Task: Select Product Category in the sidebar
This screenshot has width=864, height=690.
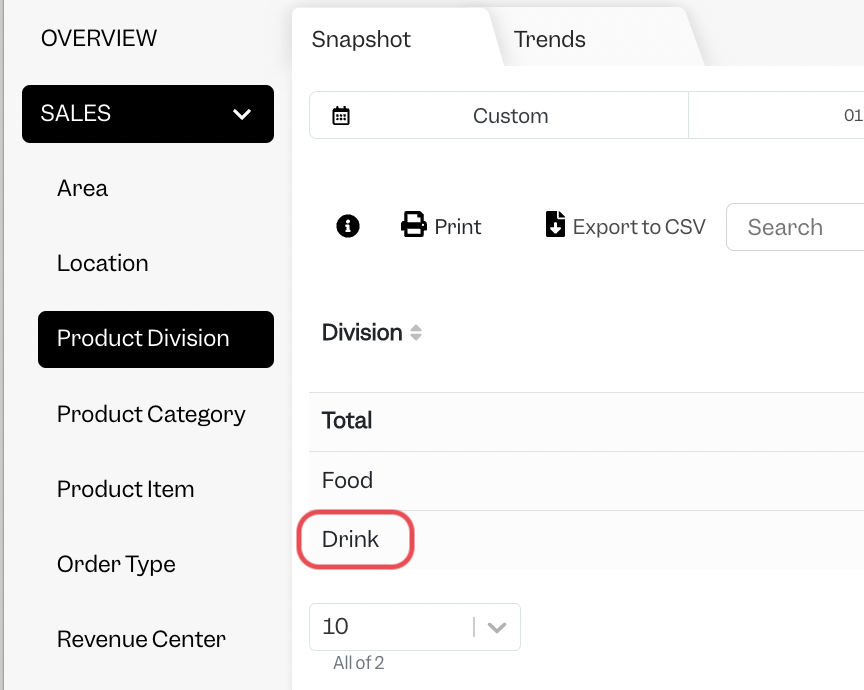Action: pyautogui.click(x=152, y=414)
